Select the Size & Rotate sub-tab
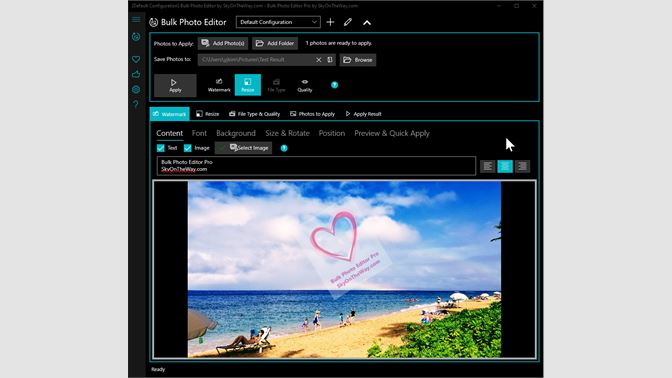The height and width of the screenshot is (378, 672). (x=287, y=133)
